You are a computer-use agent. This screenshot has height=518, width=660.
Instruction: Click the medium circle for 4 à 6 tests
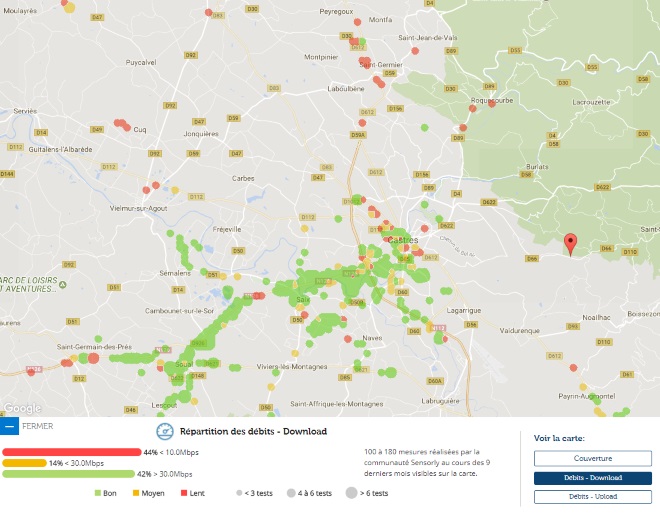[291, 494]
